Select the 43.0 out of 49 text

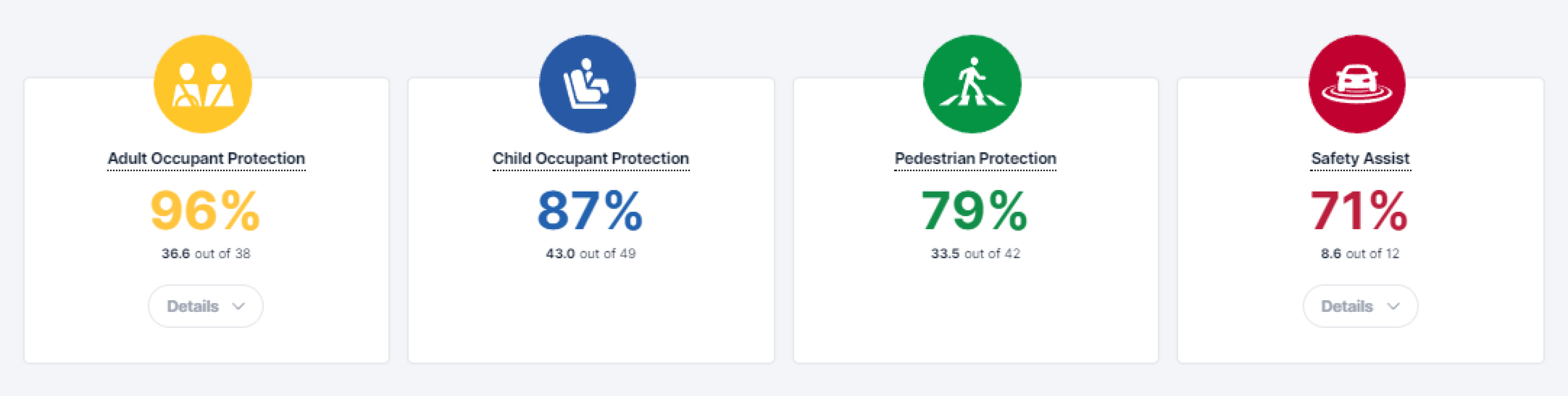[x=591, y=253]
